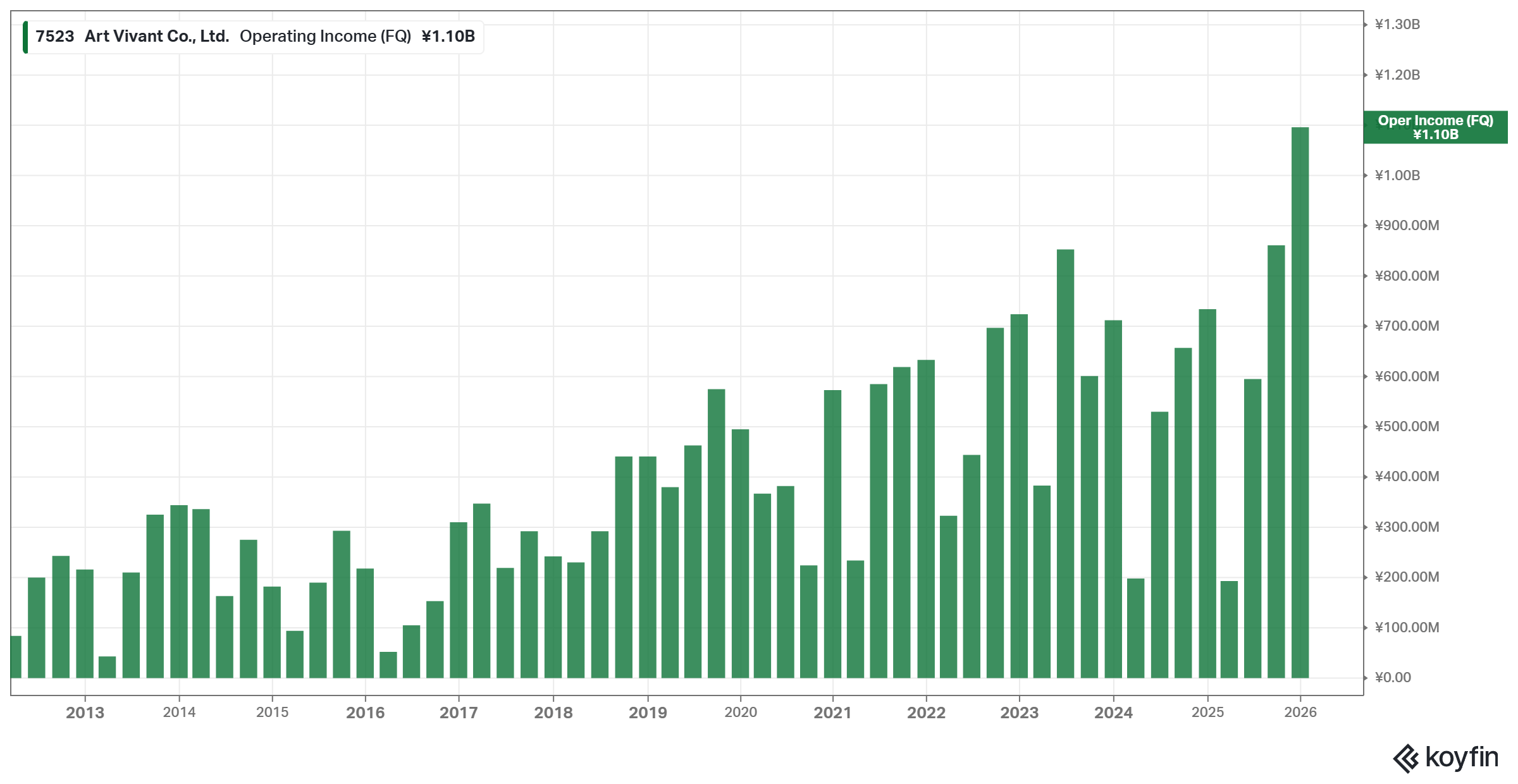Click the 2022 x-axis year label
Image resolution: width=1518 pixels, height=784 pixels.
pos(926,713)
